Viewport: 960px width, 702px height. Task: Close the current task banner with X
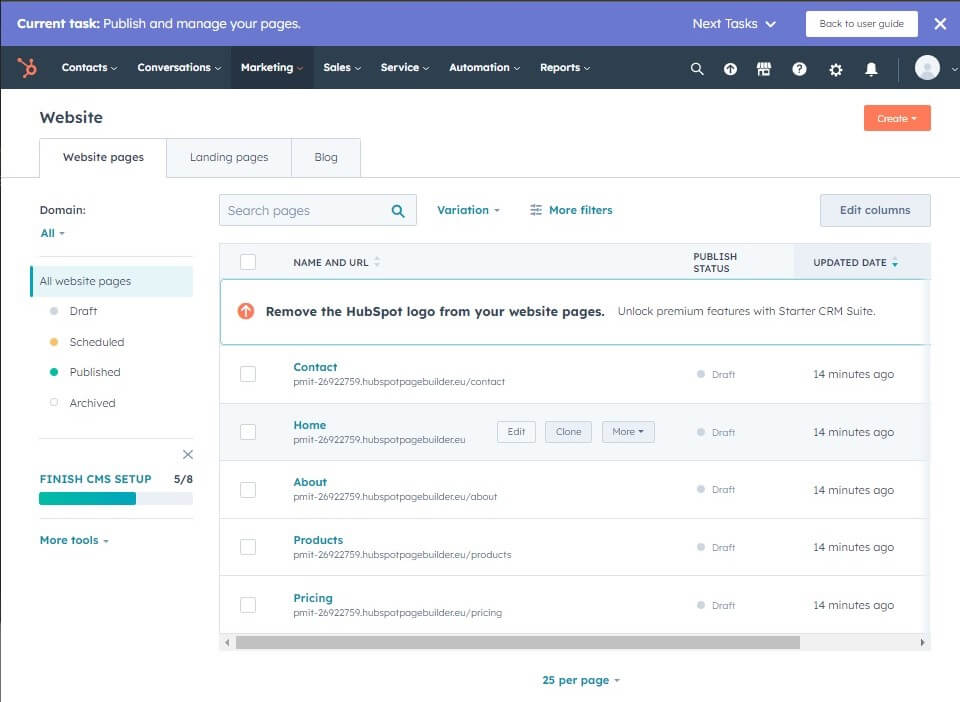tap(940, 24)
